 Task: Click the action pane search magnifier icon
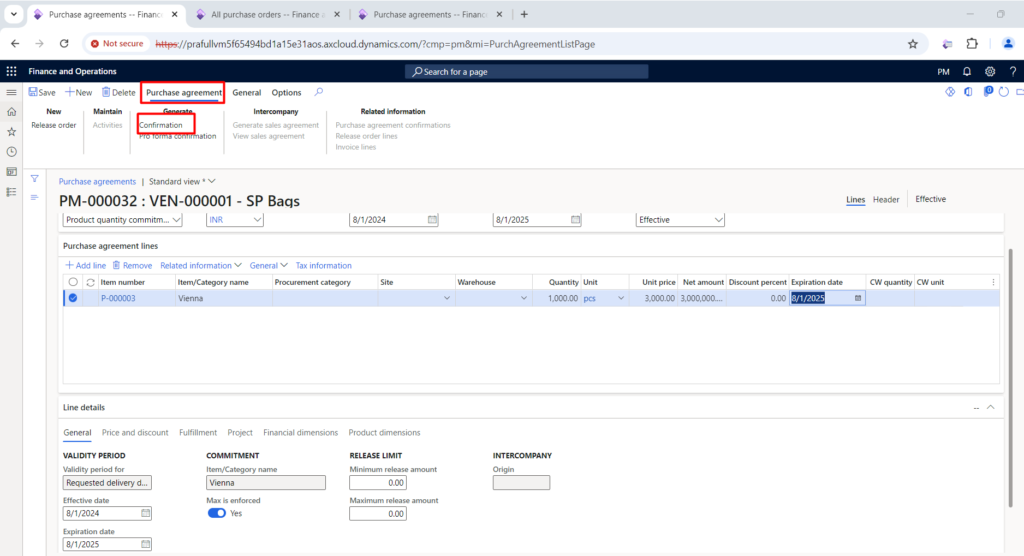(x=319, y=92)
